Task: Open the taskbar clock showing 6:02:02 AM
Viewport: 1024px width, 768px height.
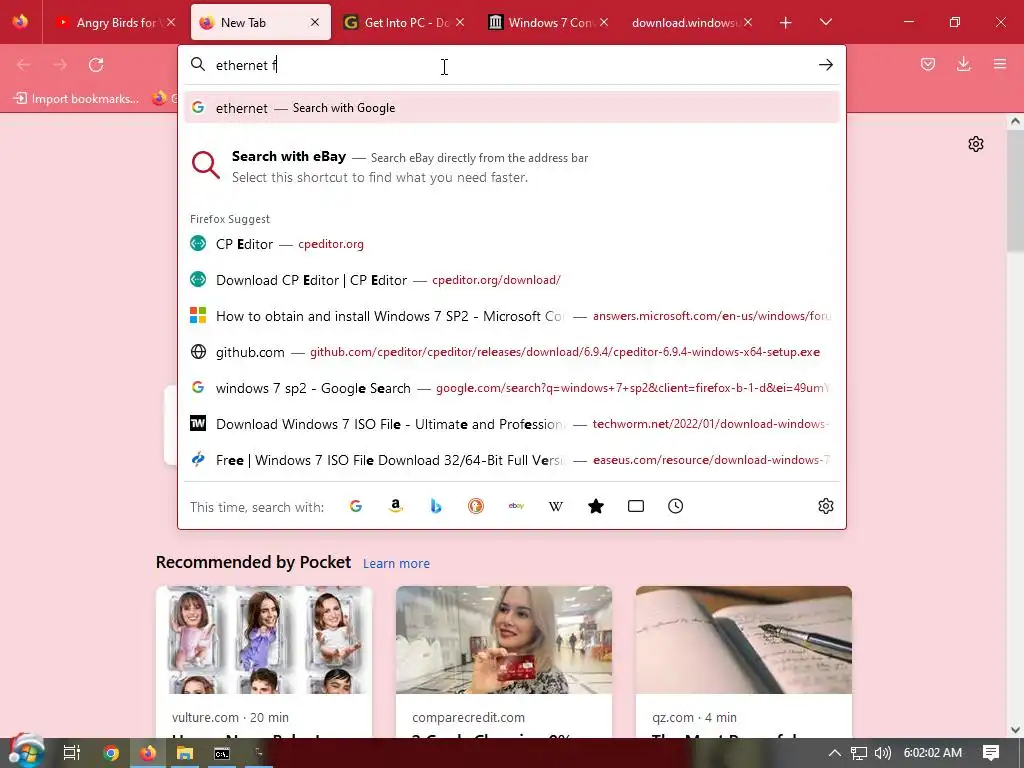Action: [933, 753]
